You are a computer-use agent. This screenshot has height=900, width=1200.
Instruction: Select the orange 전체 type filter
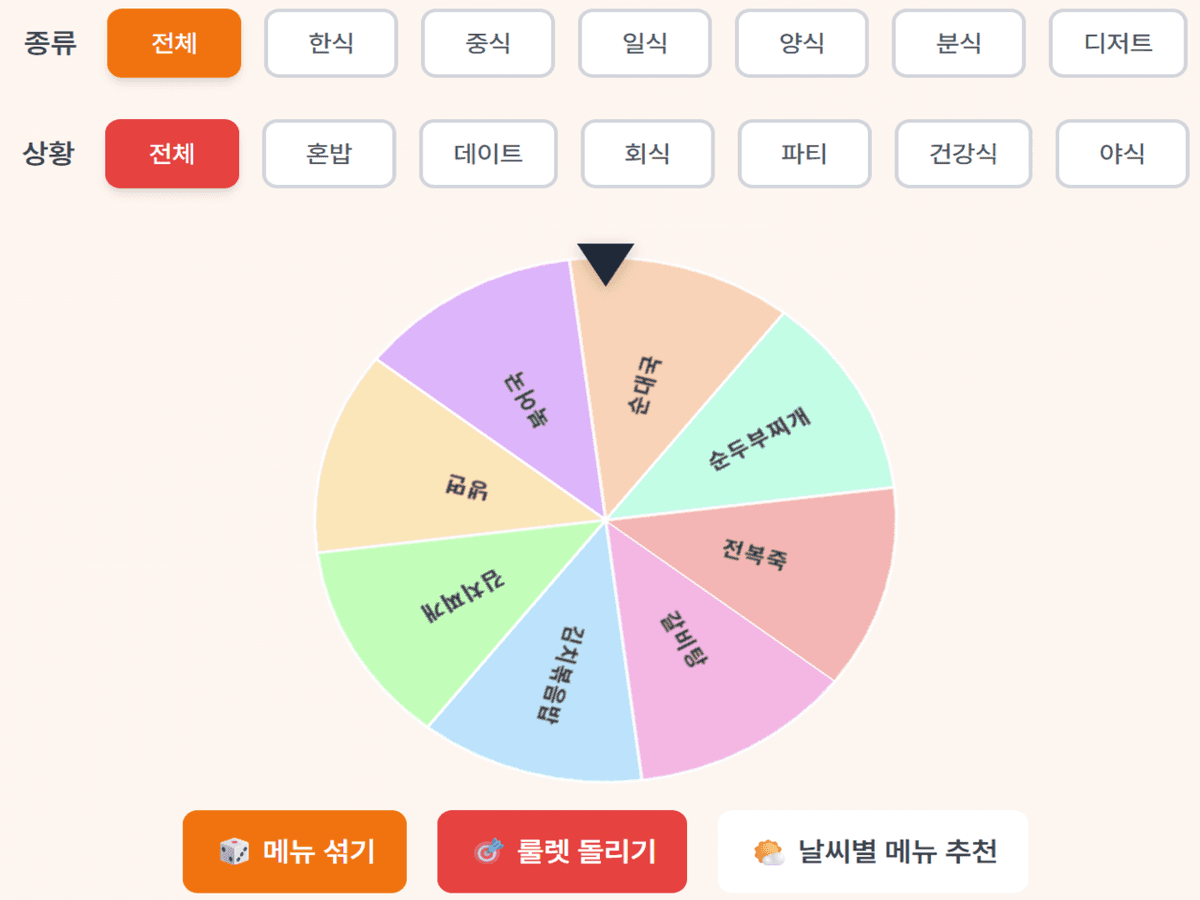(174, 43)
